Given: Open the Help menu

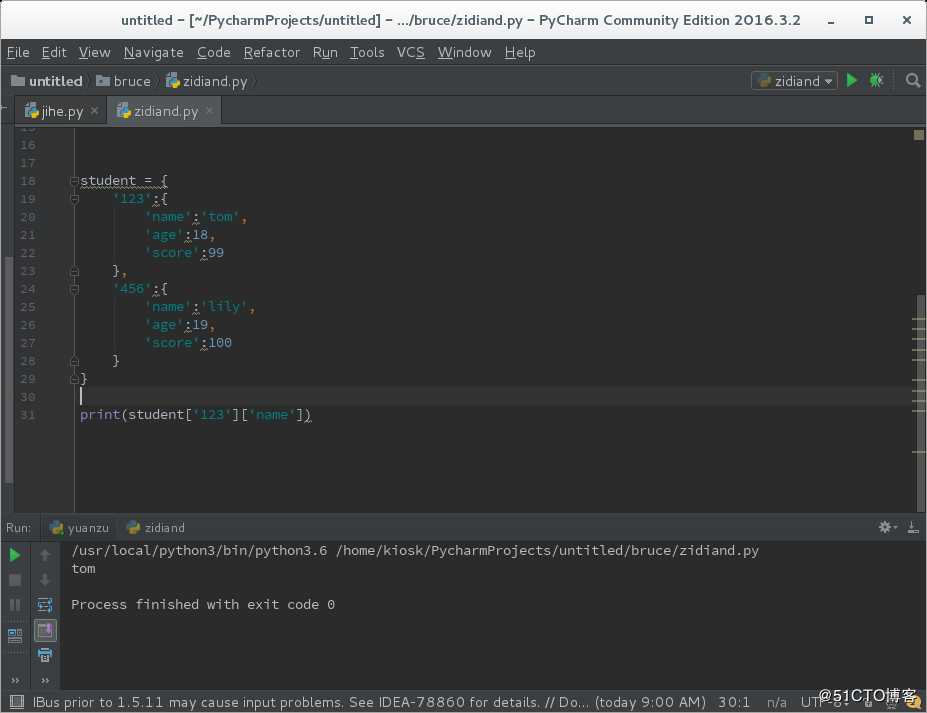Looking at the screenshot, I should click(520, 53).
